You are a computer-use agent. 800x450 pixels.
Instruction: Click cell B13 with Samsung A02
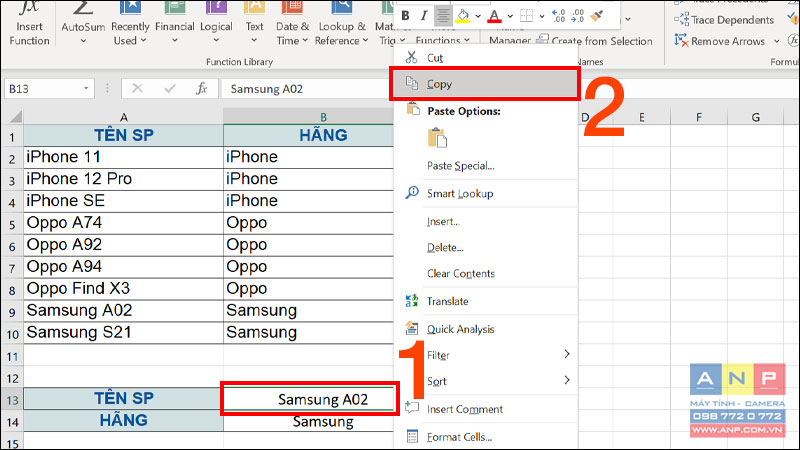pyautogui.click(x=309, y=399)
